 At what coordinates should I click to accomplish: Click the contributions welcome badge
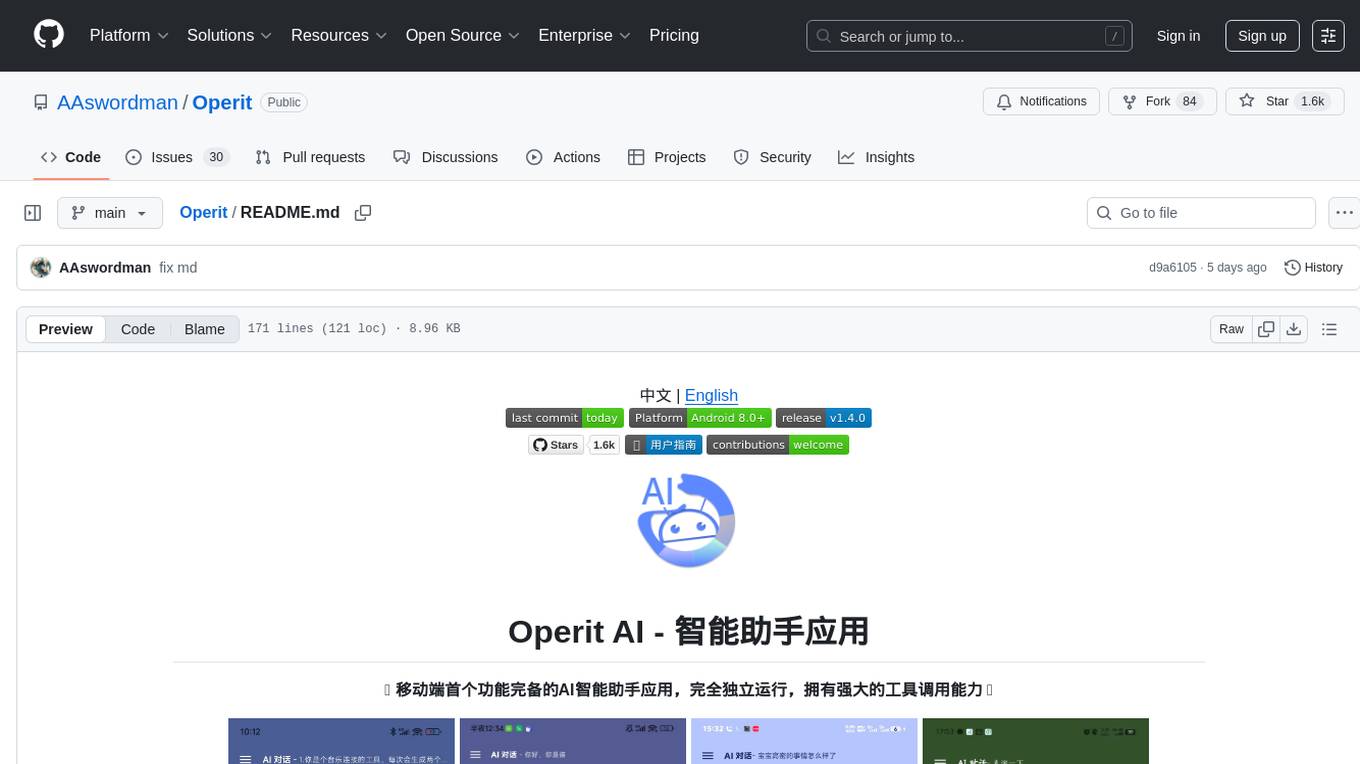click(778, 445)
